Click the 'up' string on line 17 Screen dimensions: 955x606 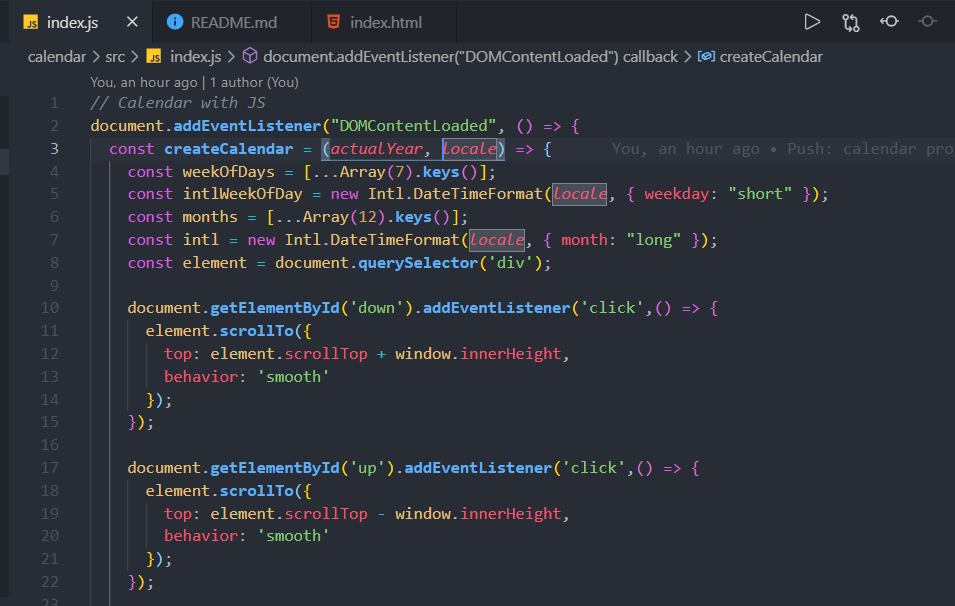367,468
